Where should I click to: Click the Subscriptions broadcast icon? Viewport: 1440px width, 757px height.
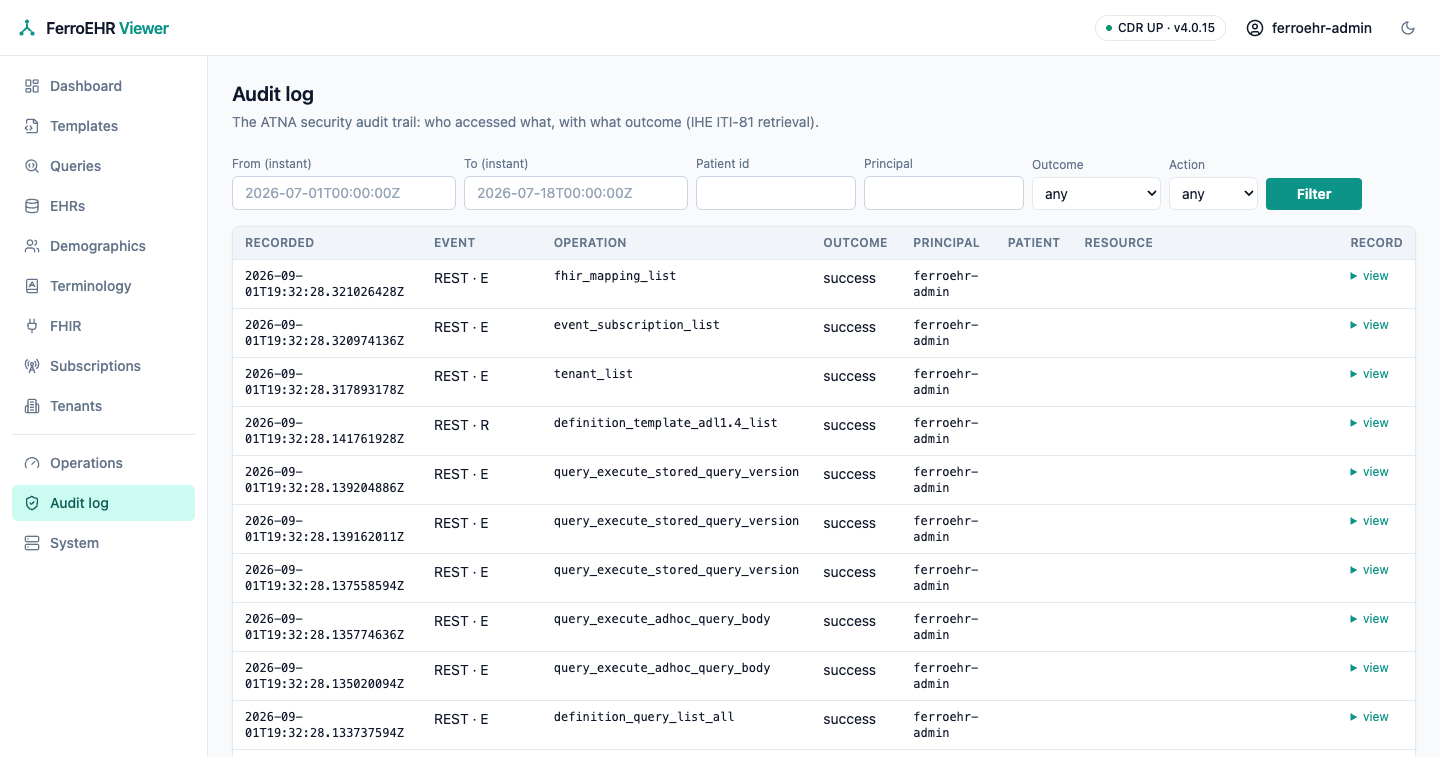point(32,366)
